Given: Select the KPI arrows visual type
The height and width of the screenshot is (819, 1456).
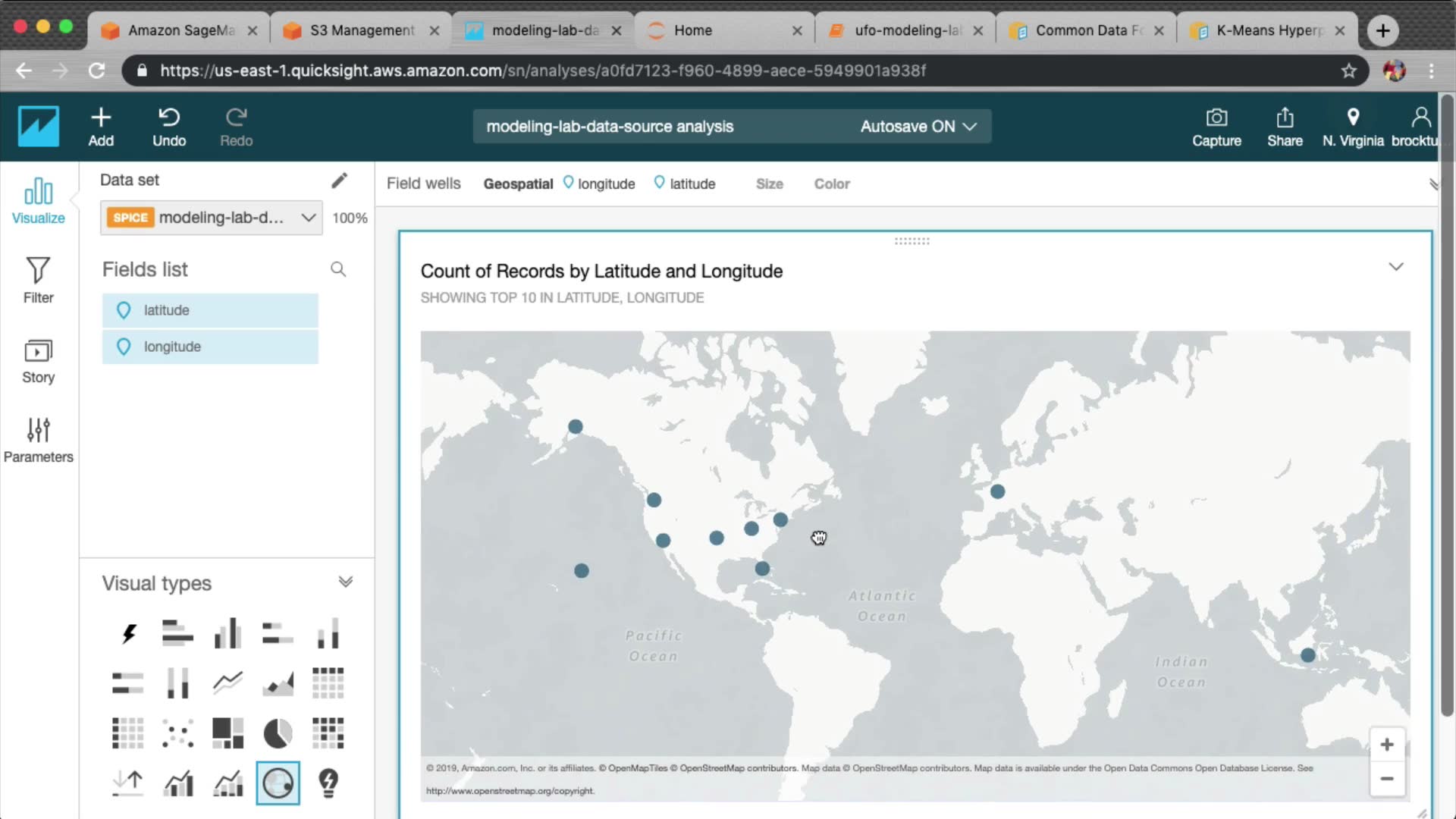Looking at the screenshot, I should [x=128, y=783].
